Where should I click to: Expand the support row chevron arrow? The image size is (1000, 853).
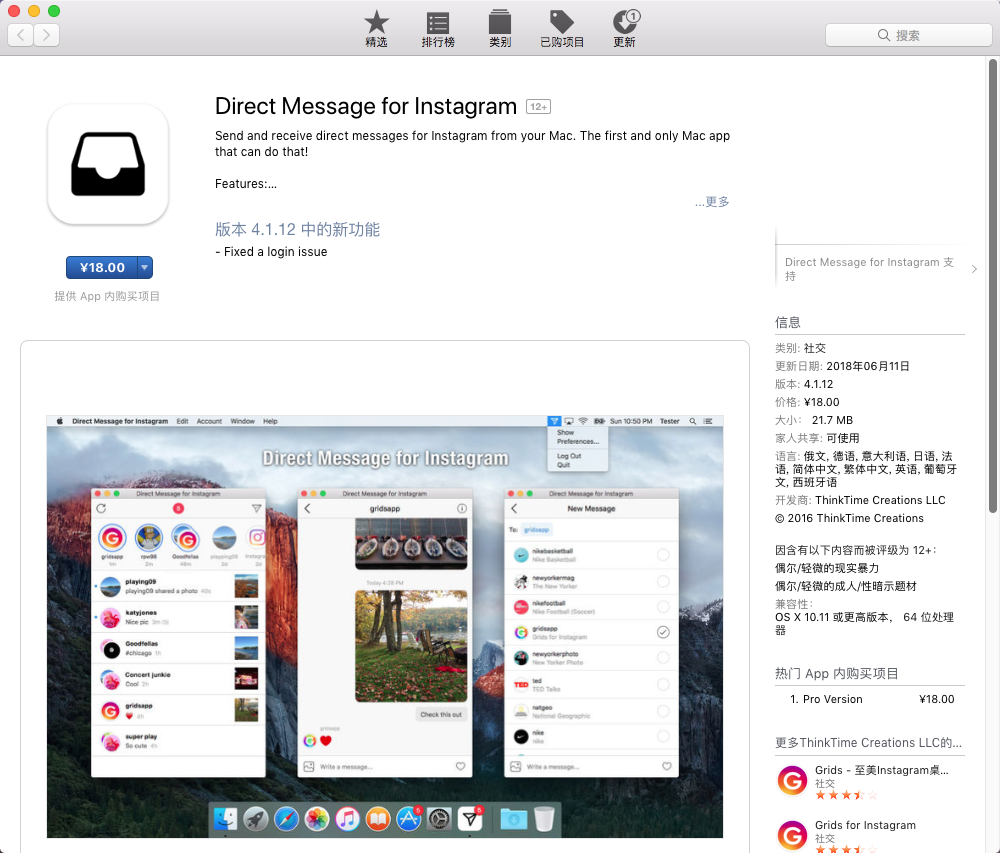coord(974,269)
